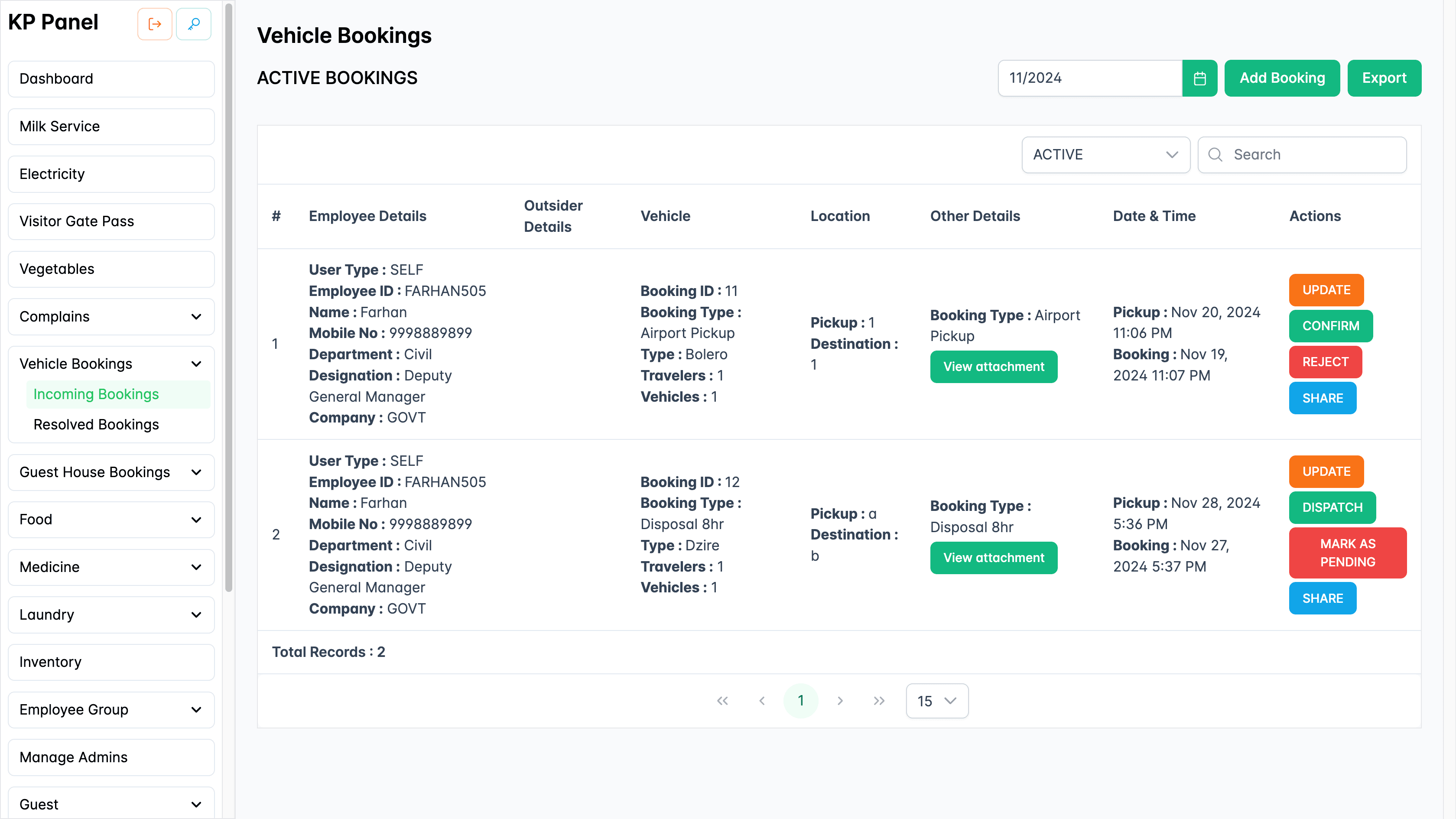This screenshot has width=1456, height=819.
Task: Click REJECT for booking ID 11
Action: (1325, 362)
